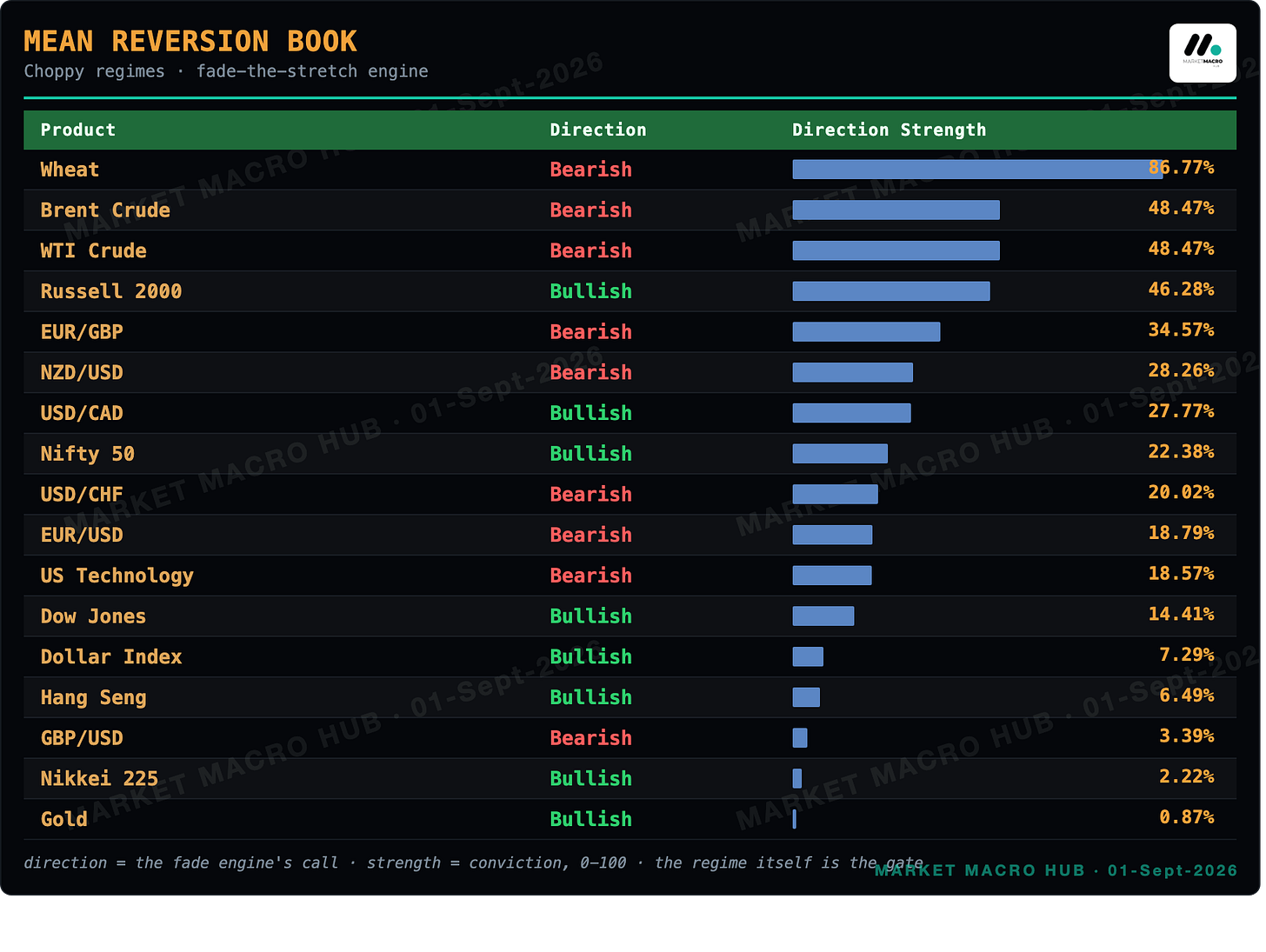Image resolution: width=1266 pixels, height=952 pixels.
Task: Click the 0.87% strength value
Action: [1187, 816]
